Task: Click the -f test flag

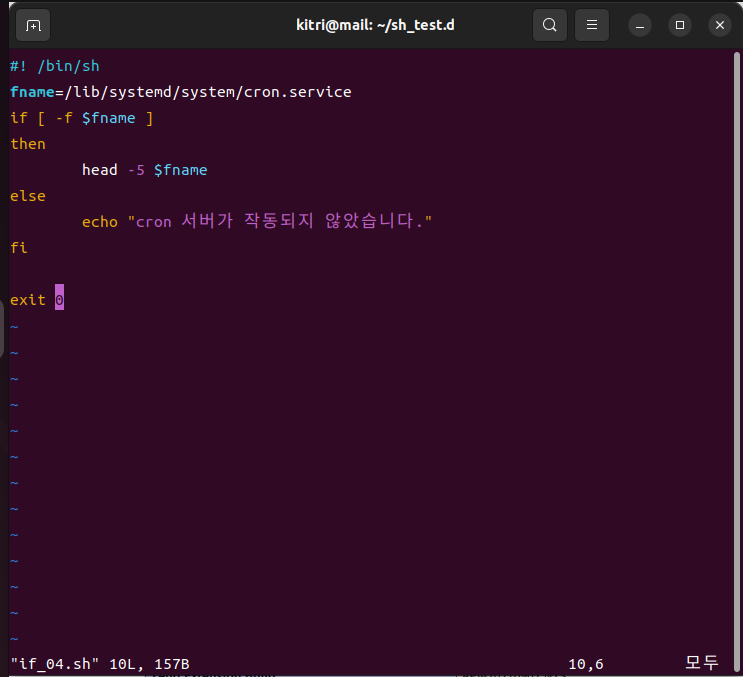Action: 64,117
